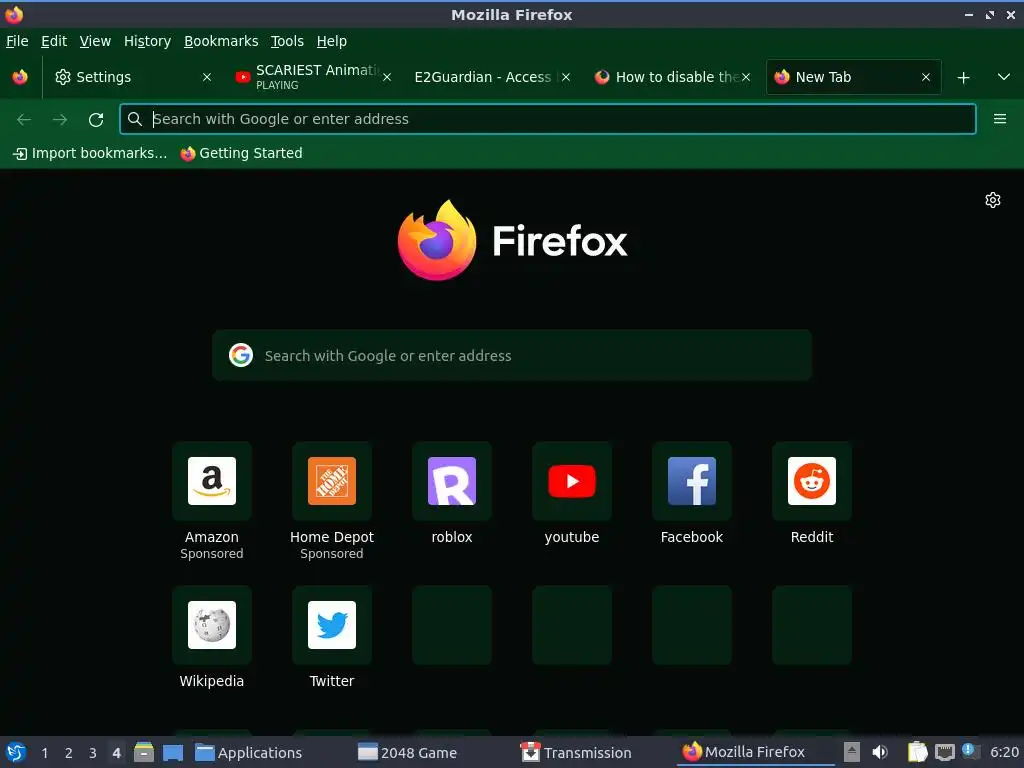This screenshot has height=768, width=1024.
Task: Open a new tab with plus button
Action: tap(963, 78)
